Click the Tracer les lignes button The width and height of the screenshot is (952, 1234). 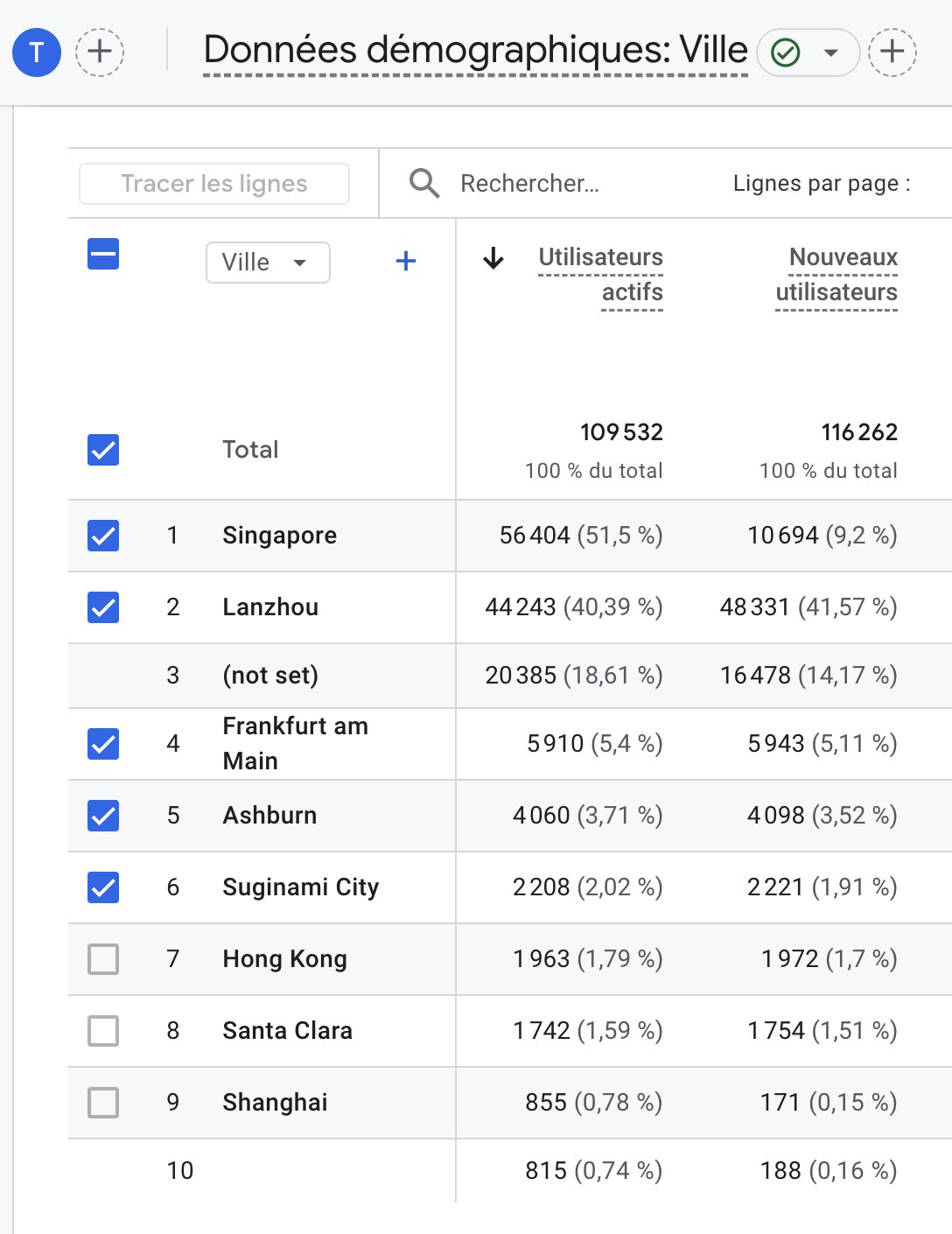click(214, 184)
